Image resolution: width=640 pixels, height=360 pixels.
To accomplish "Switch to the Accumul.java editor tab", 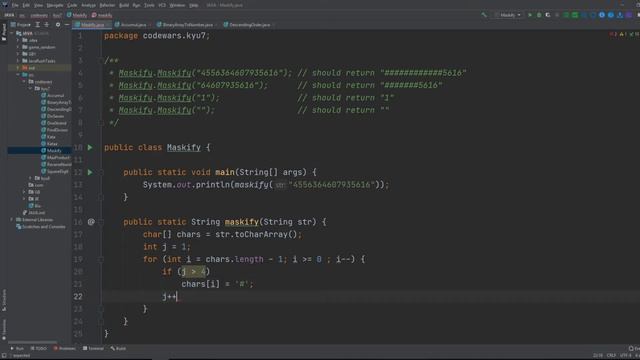I will coord(133,25).
